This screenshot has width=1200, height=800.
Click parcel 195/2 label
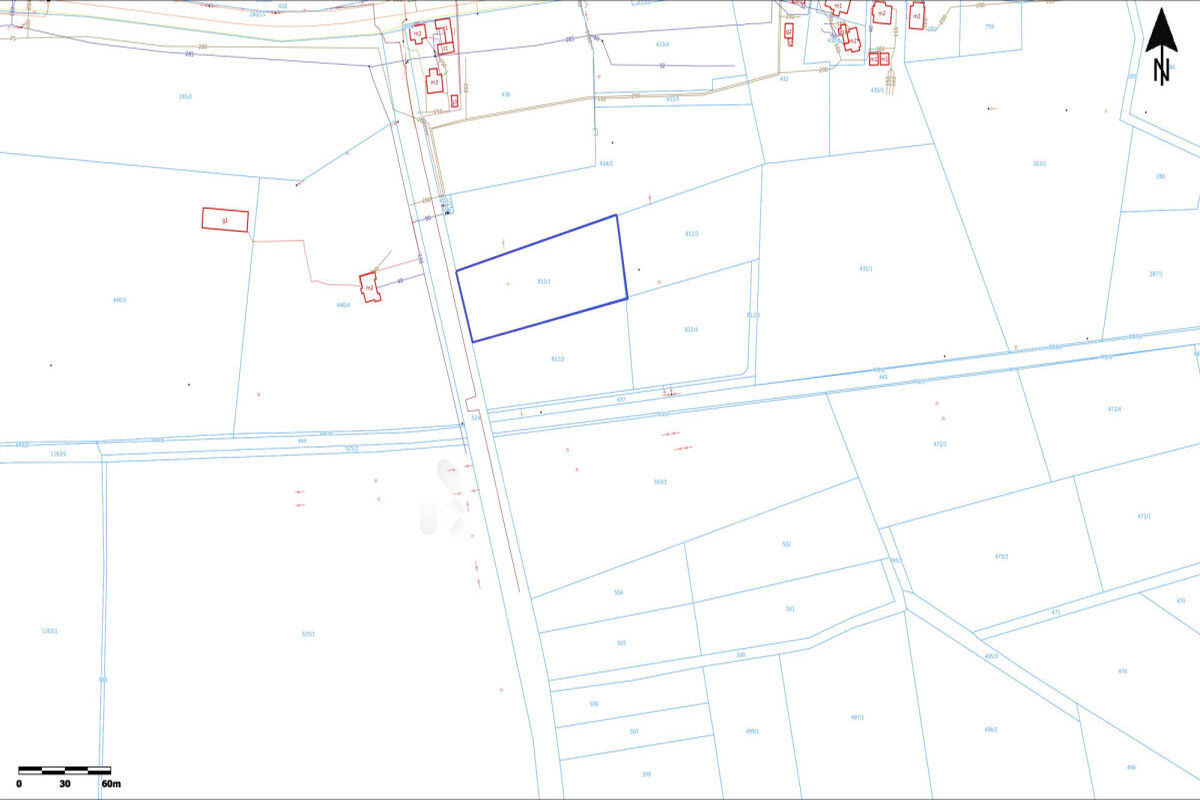[x=184, y=96]
